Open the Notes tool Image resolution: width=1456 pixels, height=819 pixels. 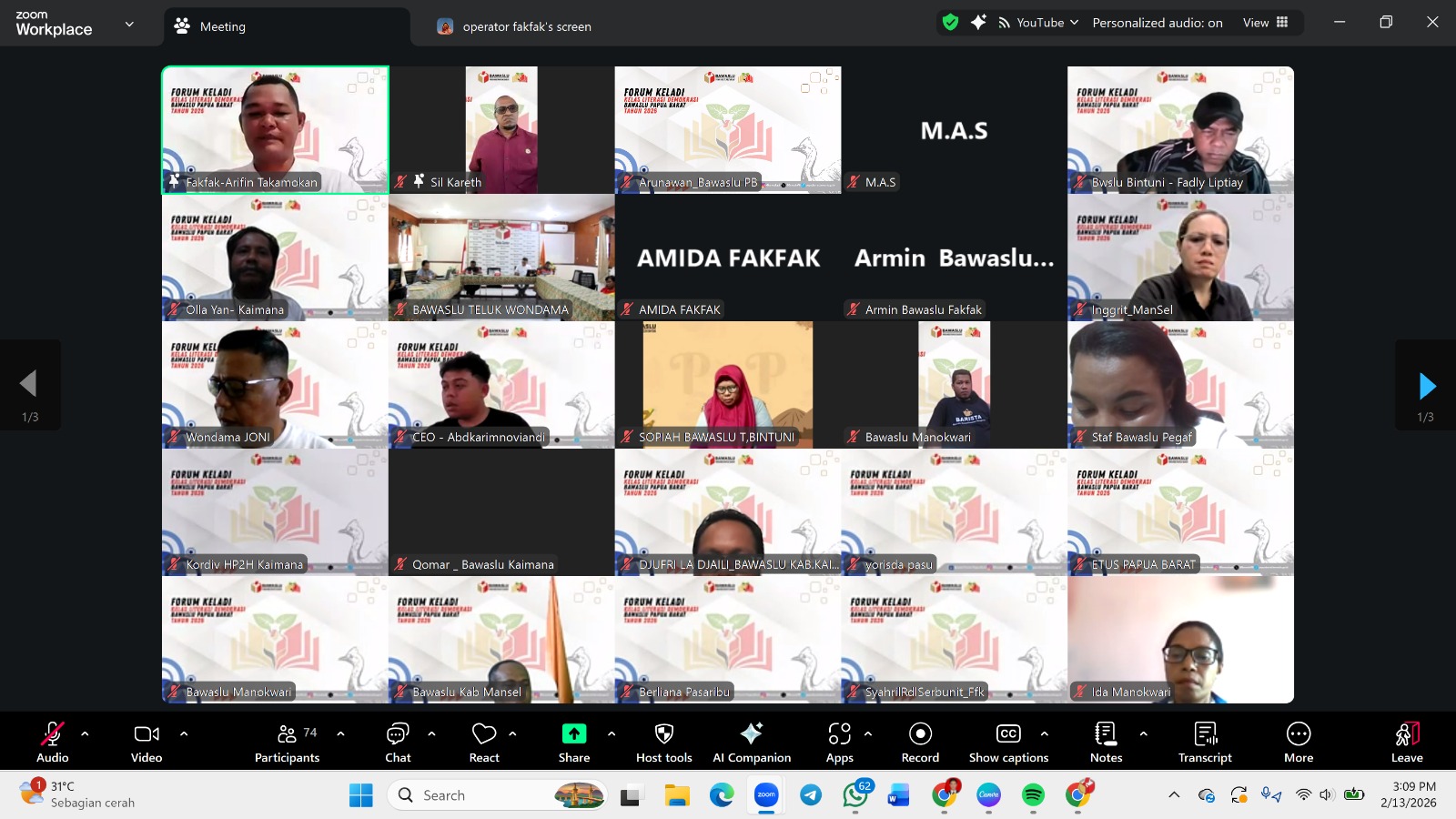click(x=1106, y=742)
